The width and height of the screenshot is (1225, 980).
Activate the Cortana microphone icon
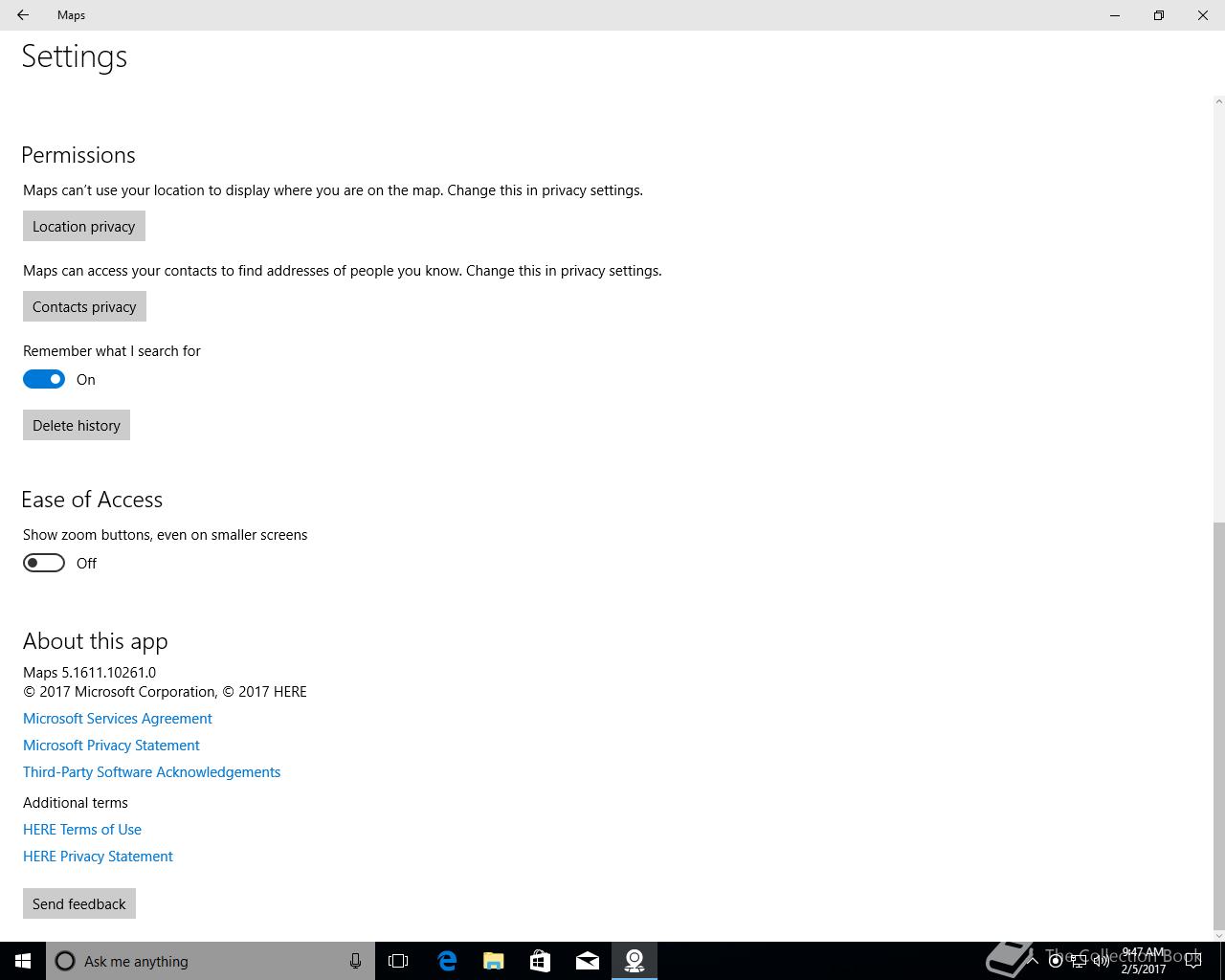click(355, 961)
